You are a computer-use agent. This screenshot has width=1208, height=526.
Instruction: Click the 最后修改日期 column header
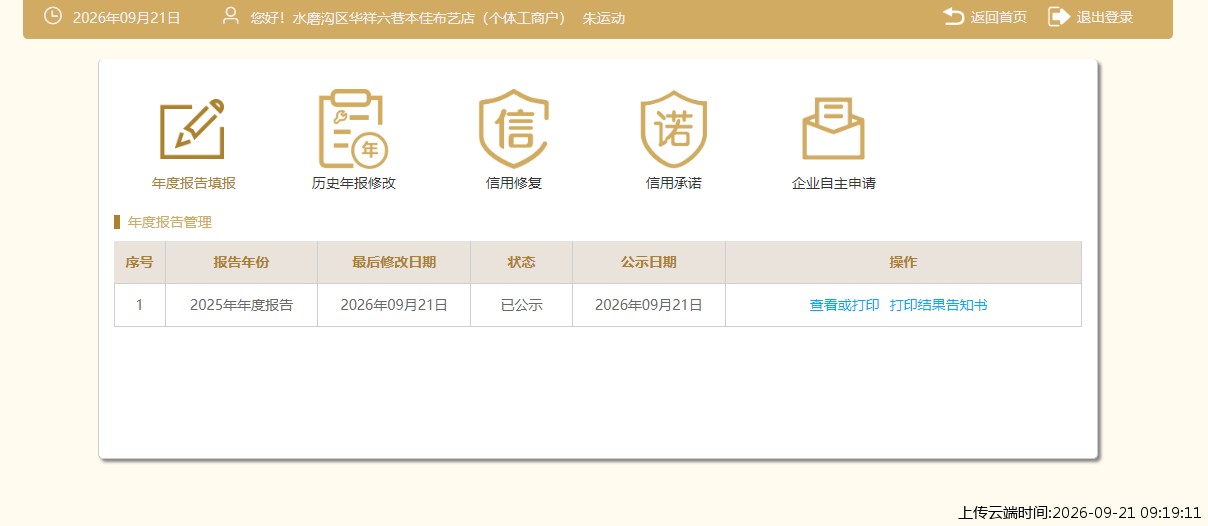pos(394,262)
